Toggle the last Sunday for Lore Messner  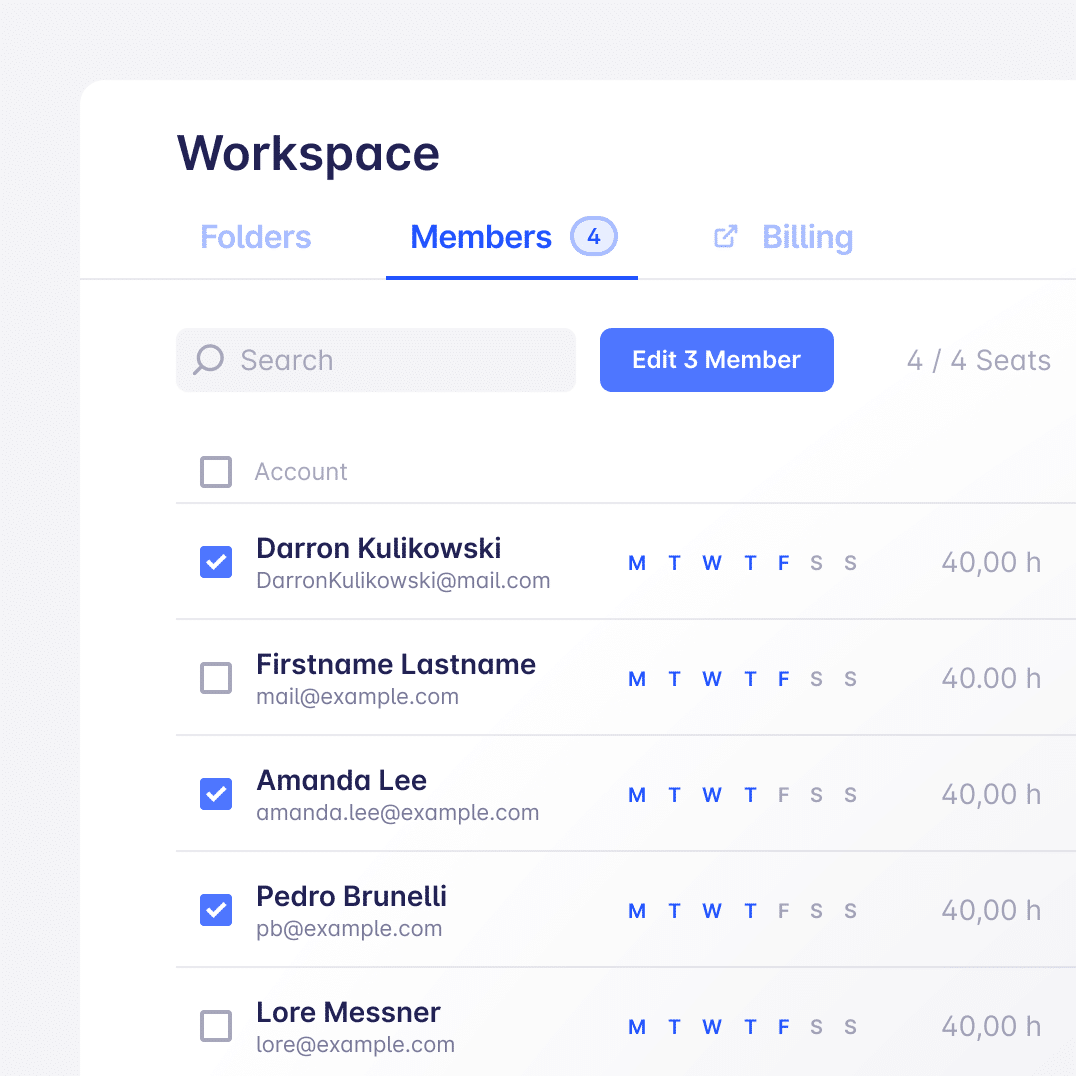click(x=850, y=1027)
